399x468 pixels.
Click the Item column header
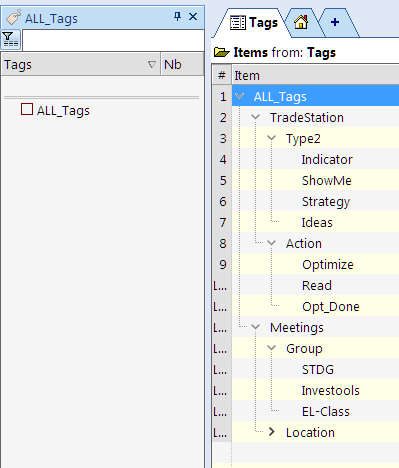pyautogui.click(x=315, y=75)
